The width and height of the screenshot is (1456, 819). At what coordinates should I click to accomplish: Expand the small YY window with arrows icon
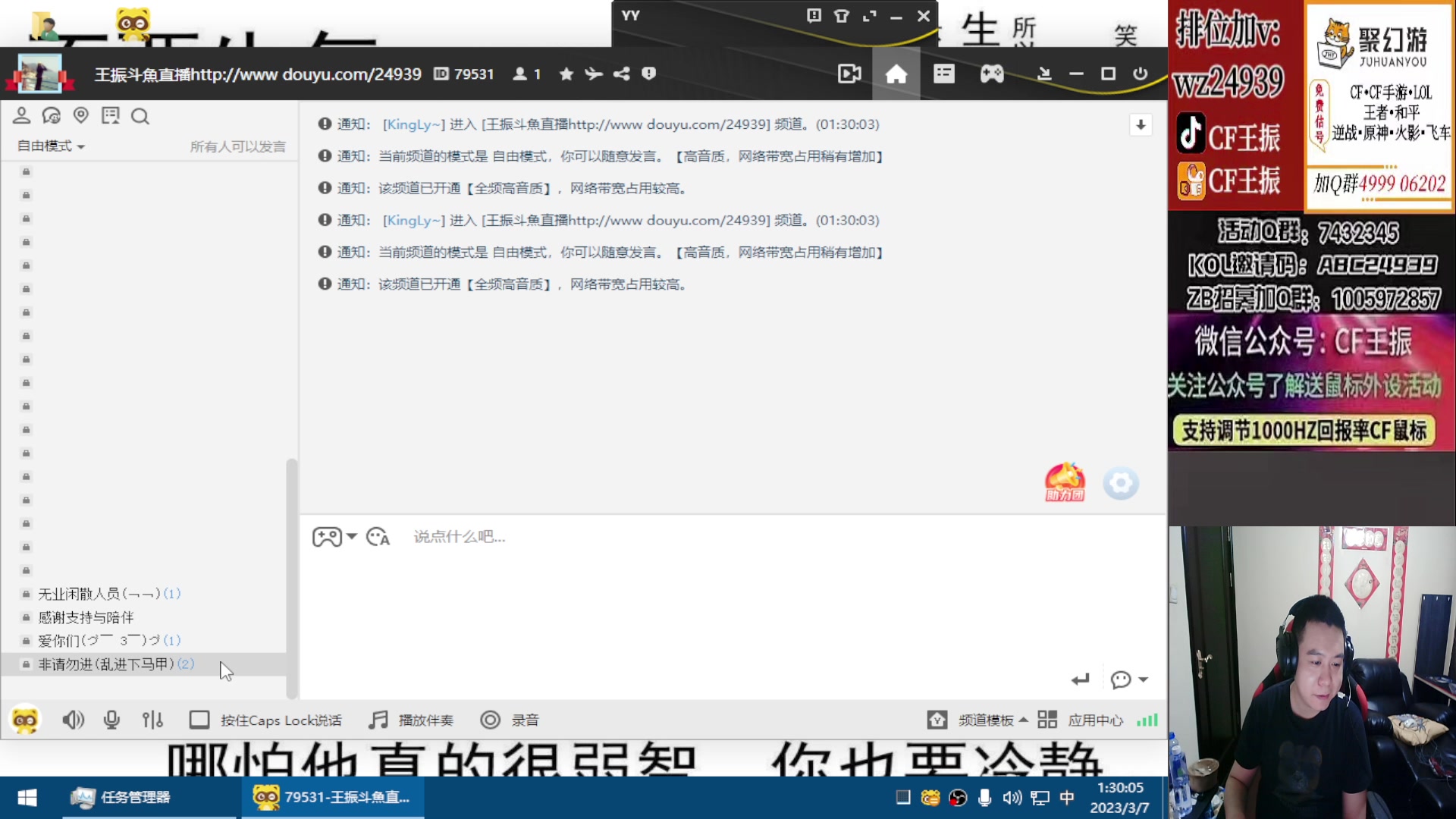870,16
